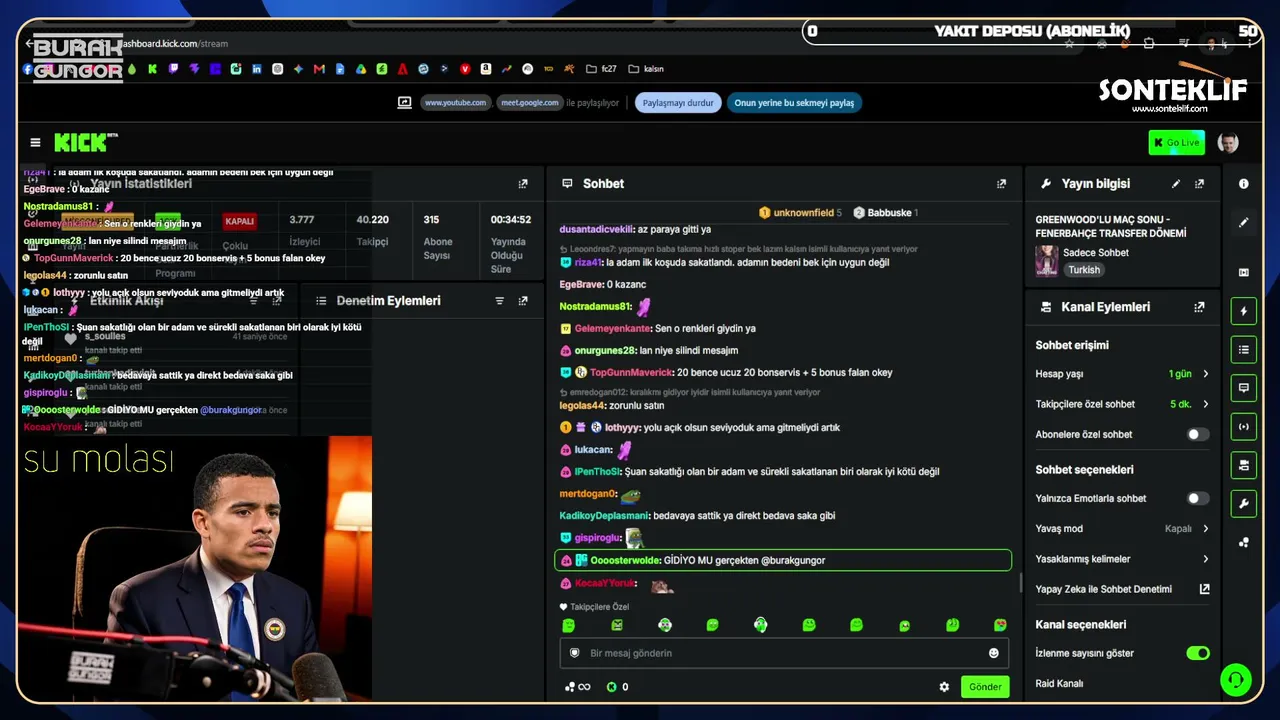Open chat settings gear icon

(x=944, y=687)
